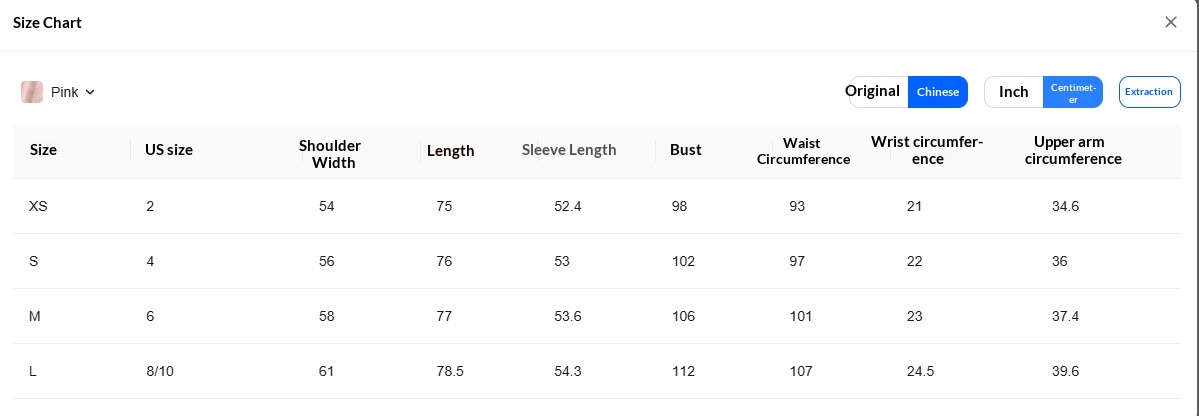Select the Centimeter unit option
Screen dimensions: 1199x416
(1073, 93)
